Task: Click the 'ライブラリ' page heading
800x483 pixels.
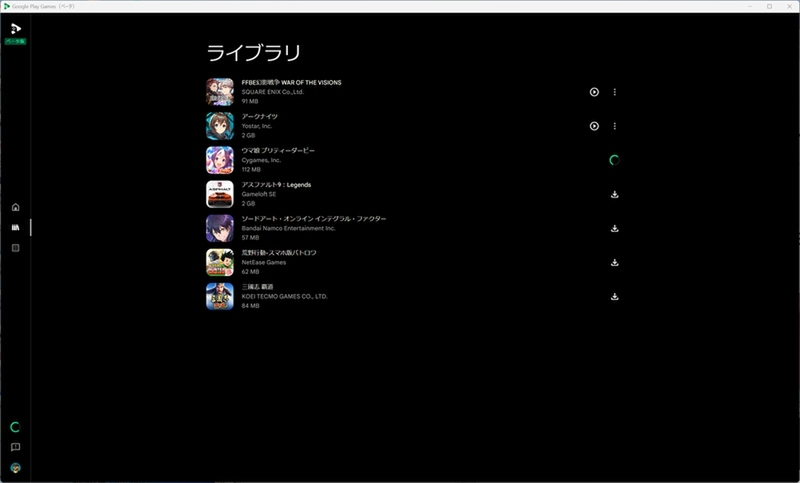Action: pos(254,53)
